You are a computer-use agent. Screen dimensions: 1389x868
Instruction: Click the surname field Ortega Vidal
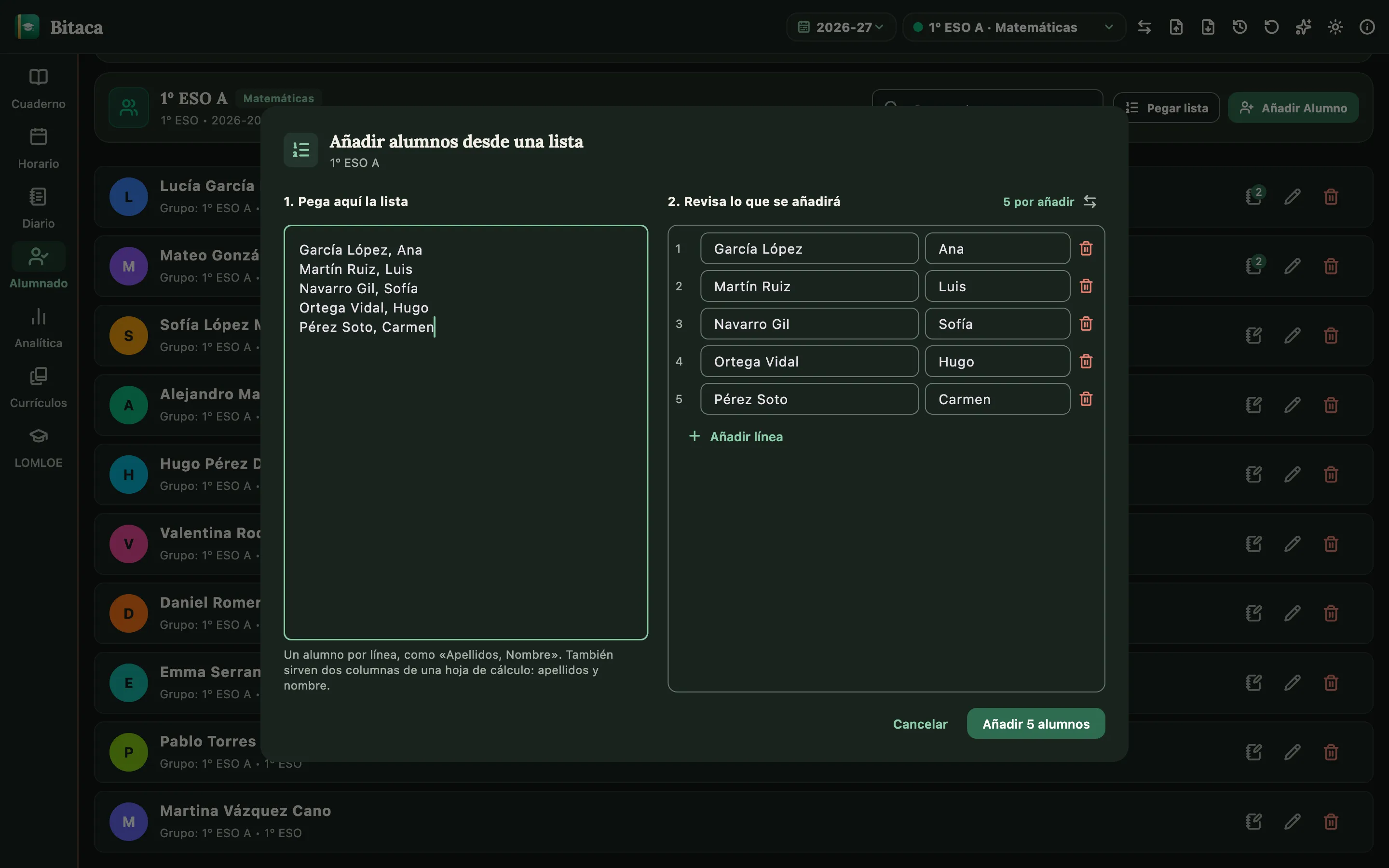click(x=809, y=361)
